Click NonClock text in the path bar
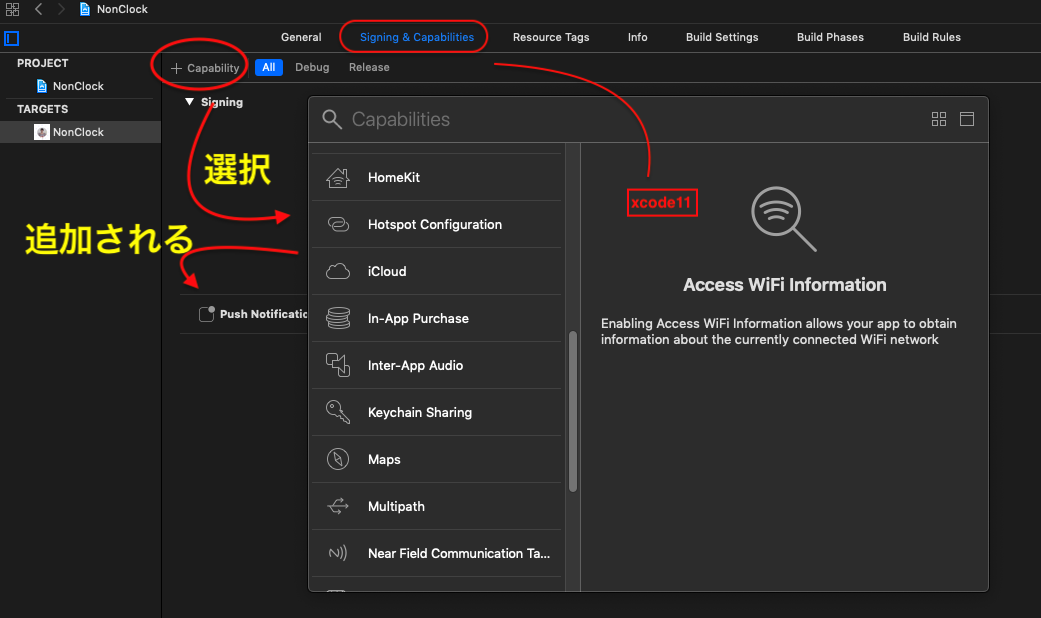Image resolution: width=1041 pixels, height=618 pixels. pos(122,9)
